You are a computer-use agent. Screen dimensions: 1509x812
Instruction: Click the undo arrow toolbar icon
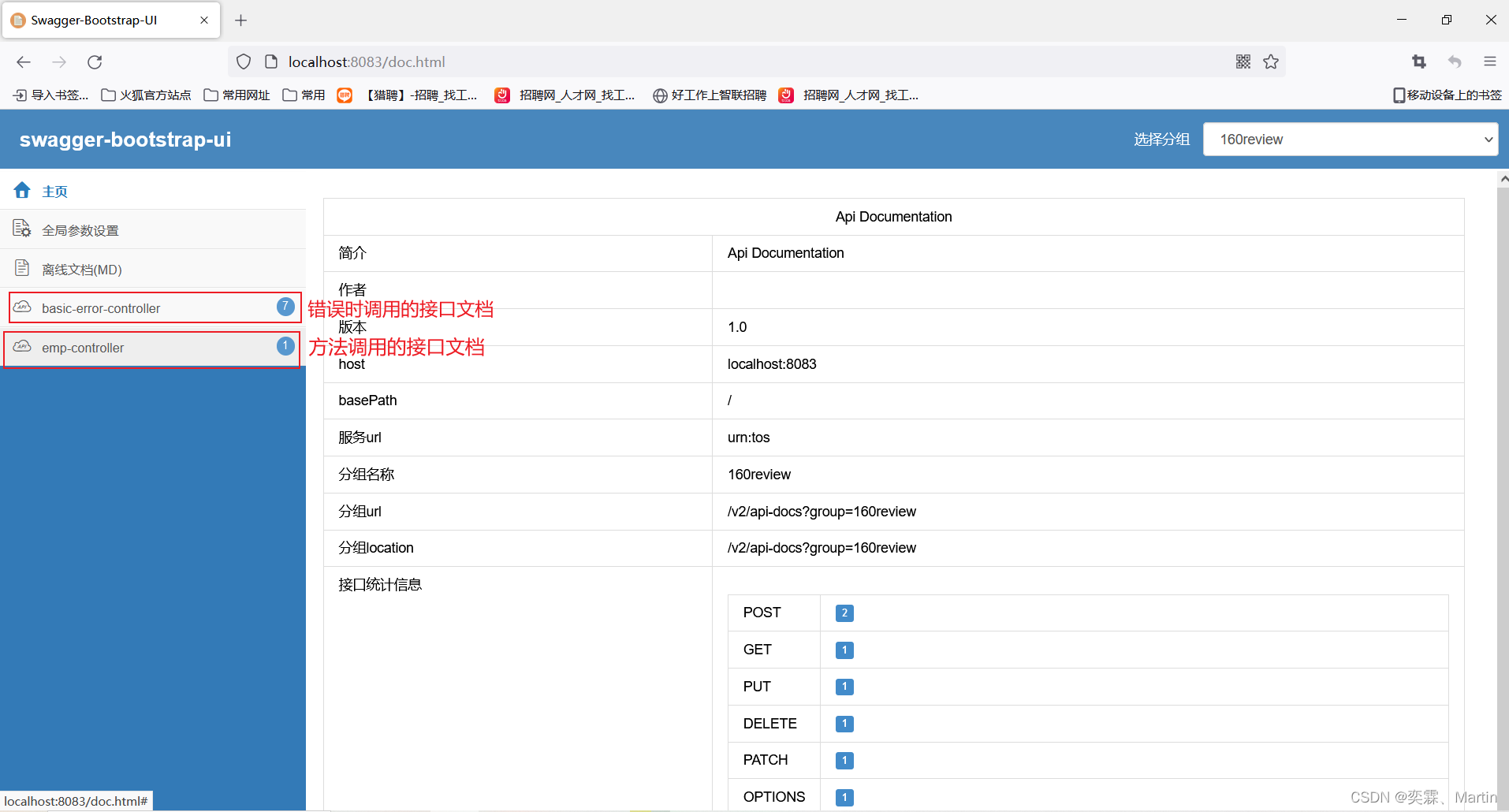(x=1455, y=61)
